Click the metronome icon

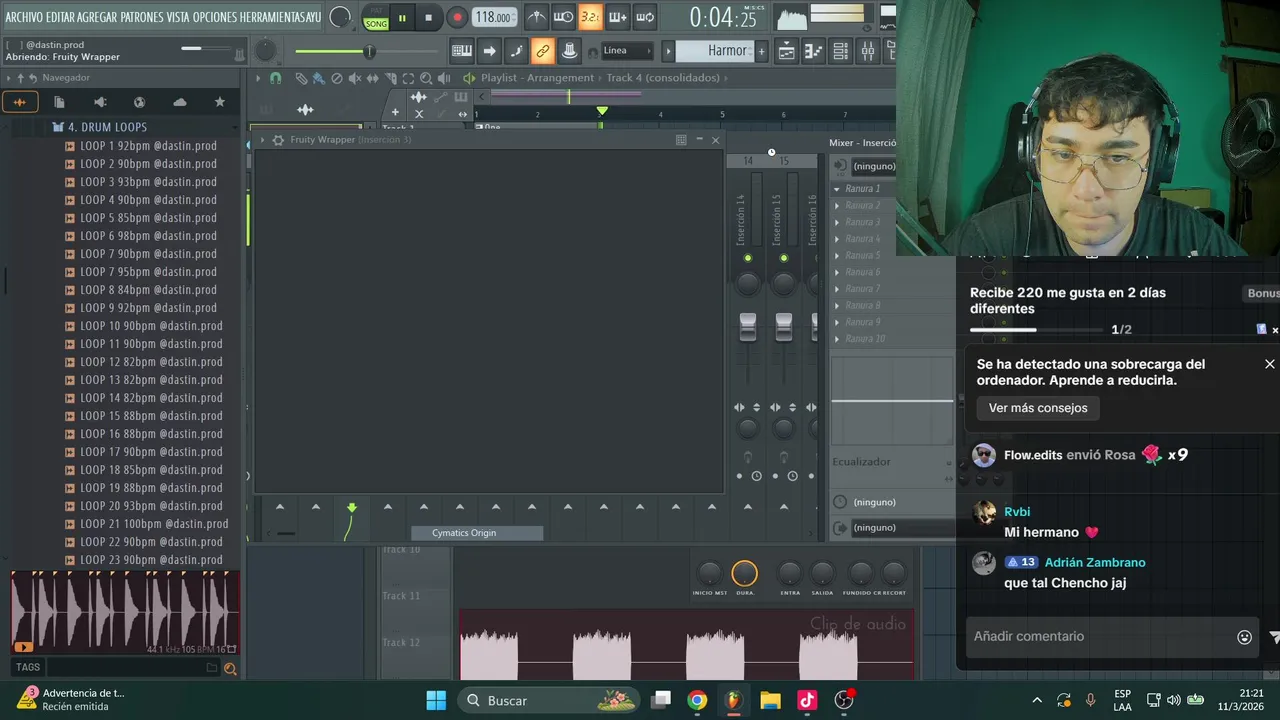[x=537, y=17]
